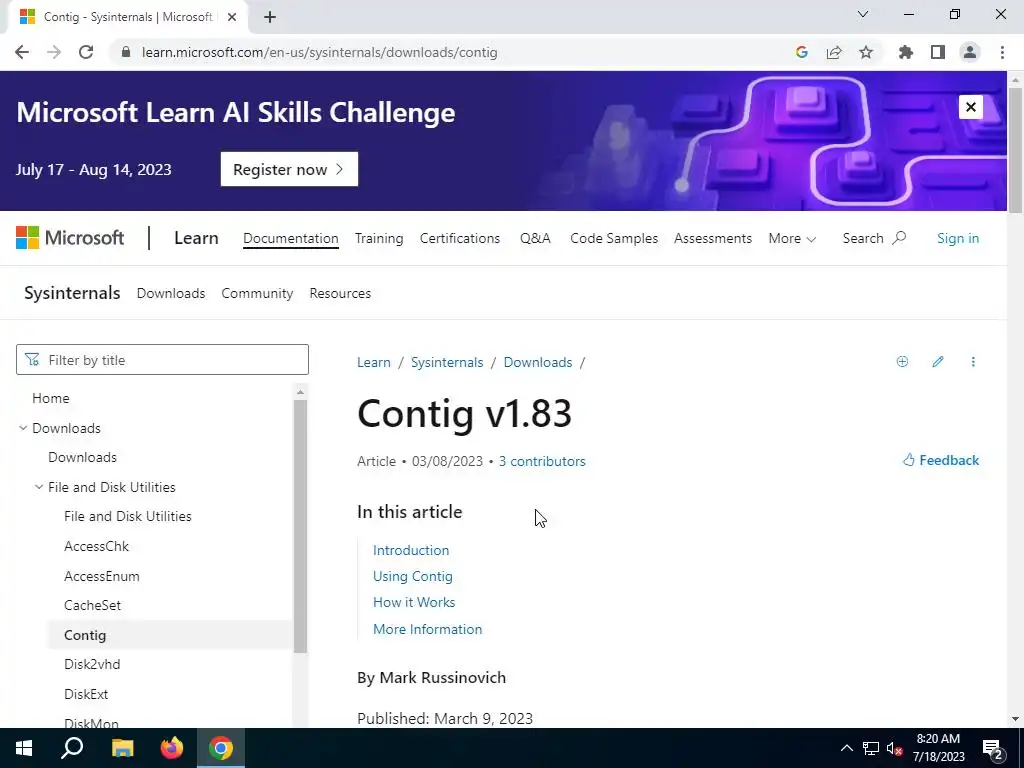Select Home in the sidebar tree
Image resolution: width=1024 pixels, height=768 pixels.
pos(51,398)
